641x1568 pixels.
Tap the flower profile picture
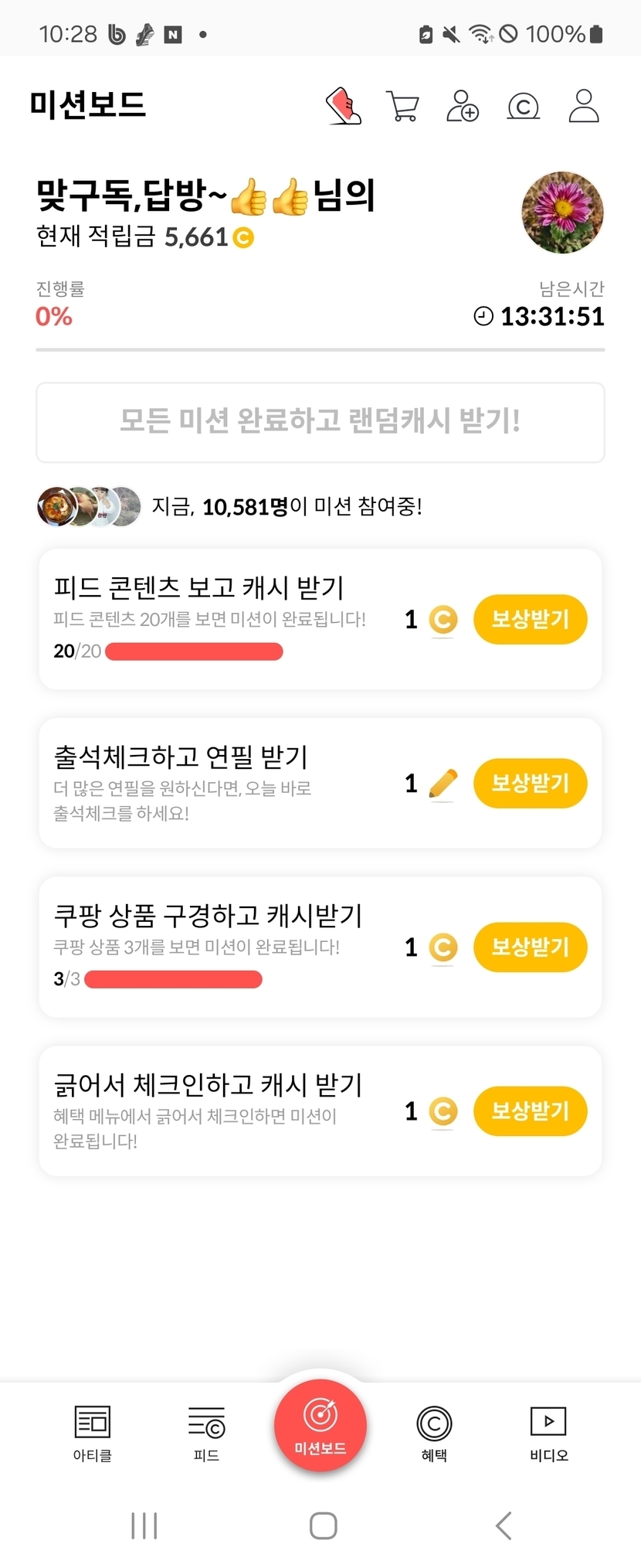[562, 213]
